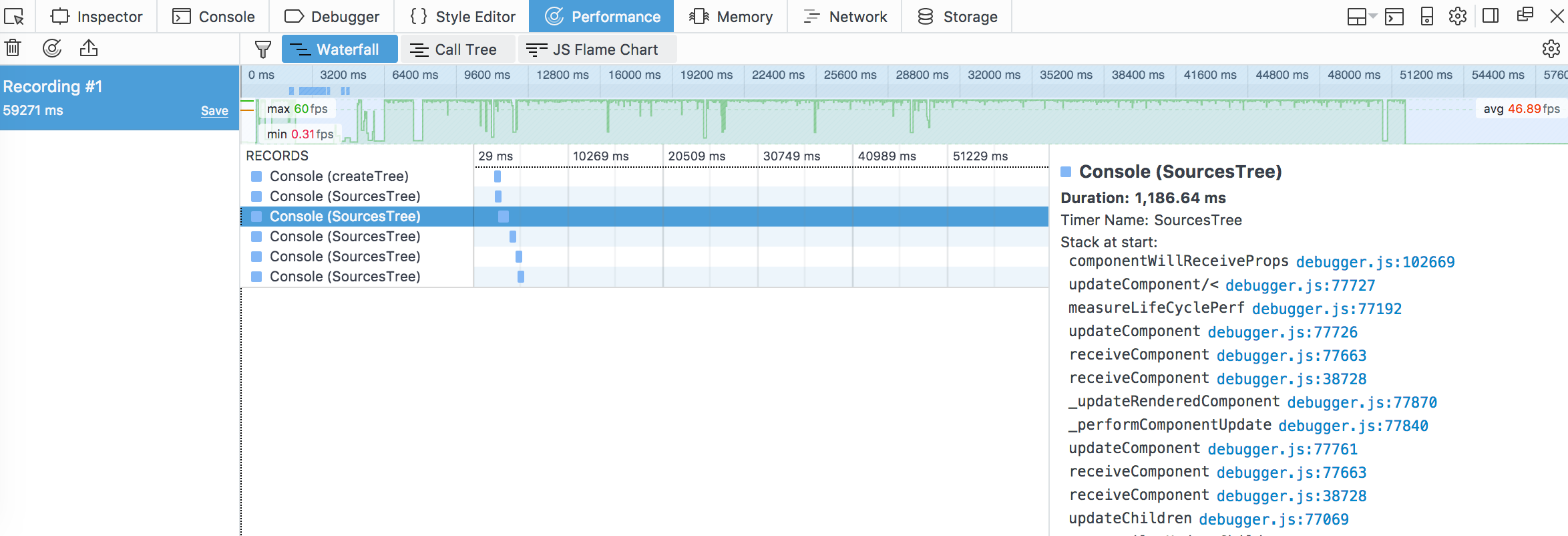1568x536 pixels.
Task: Switch to the Waterfall view
Action: 340,49
